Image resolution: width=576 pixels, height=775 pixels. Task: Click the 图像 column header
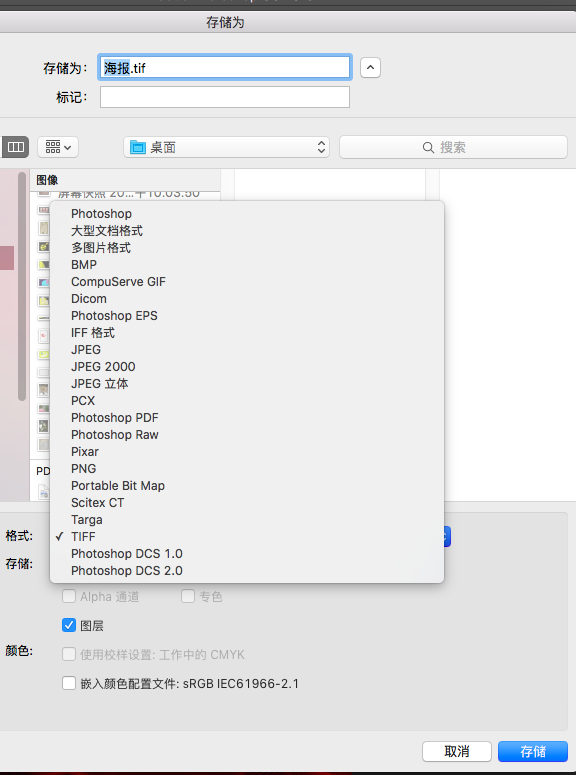47,180
